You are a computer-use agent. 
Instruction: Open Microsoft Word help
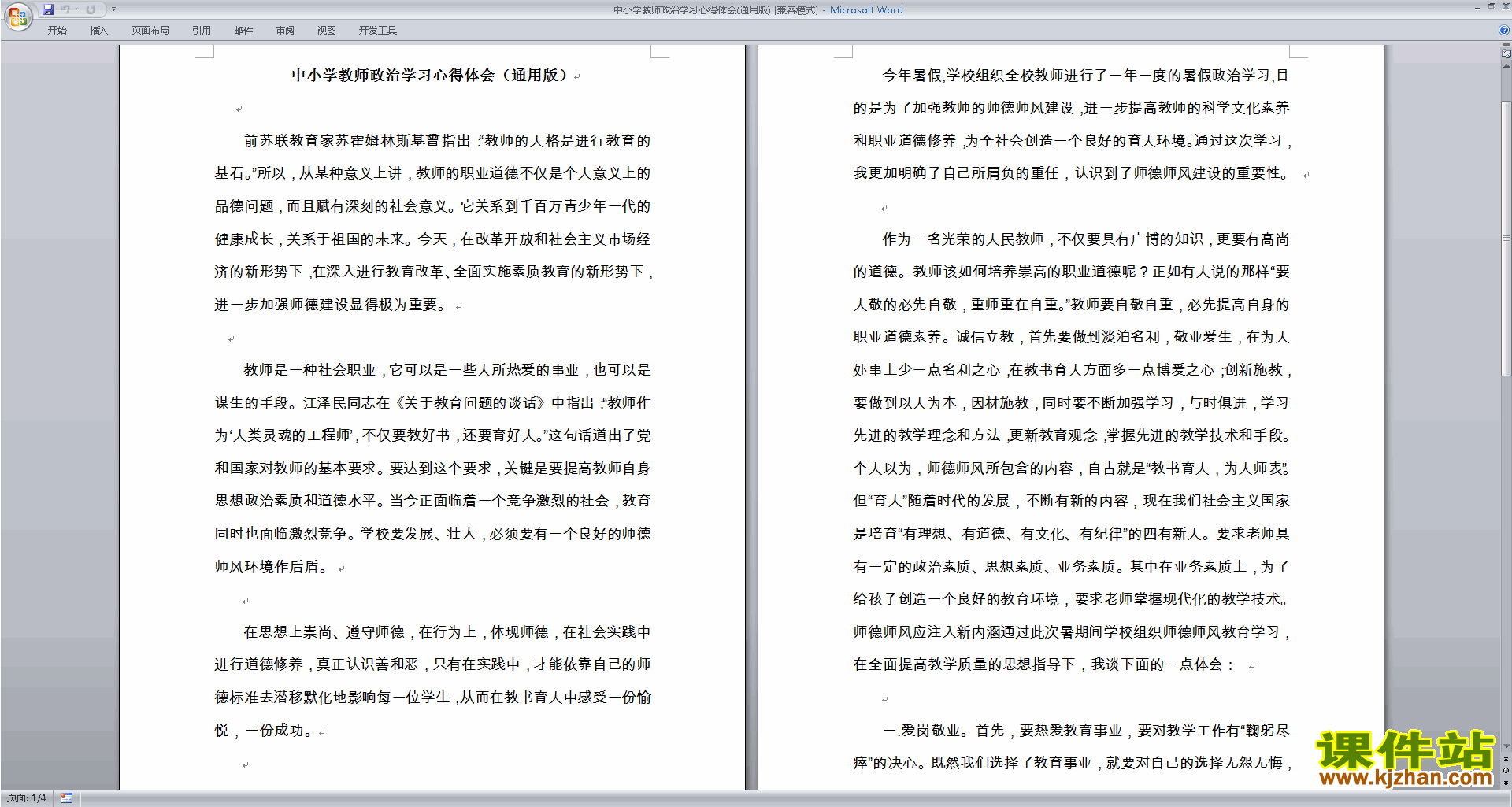(1503, 30)
